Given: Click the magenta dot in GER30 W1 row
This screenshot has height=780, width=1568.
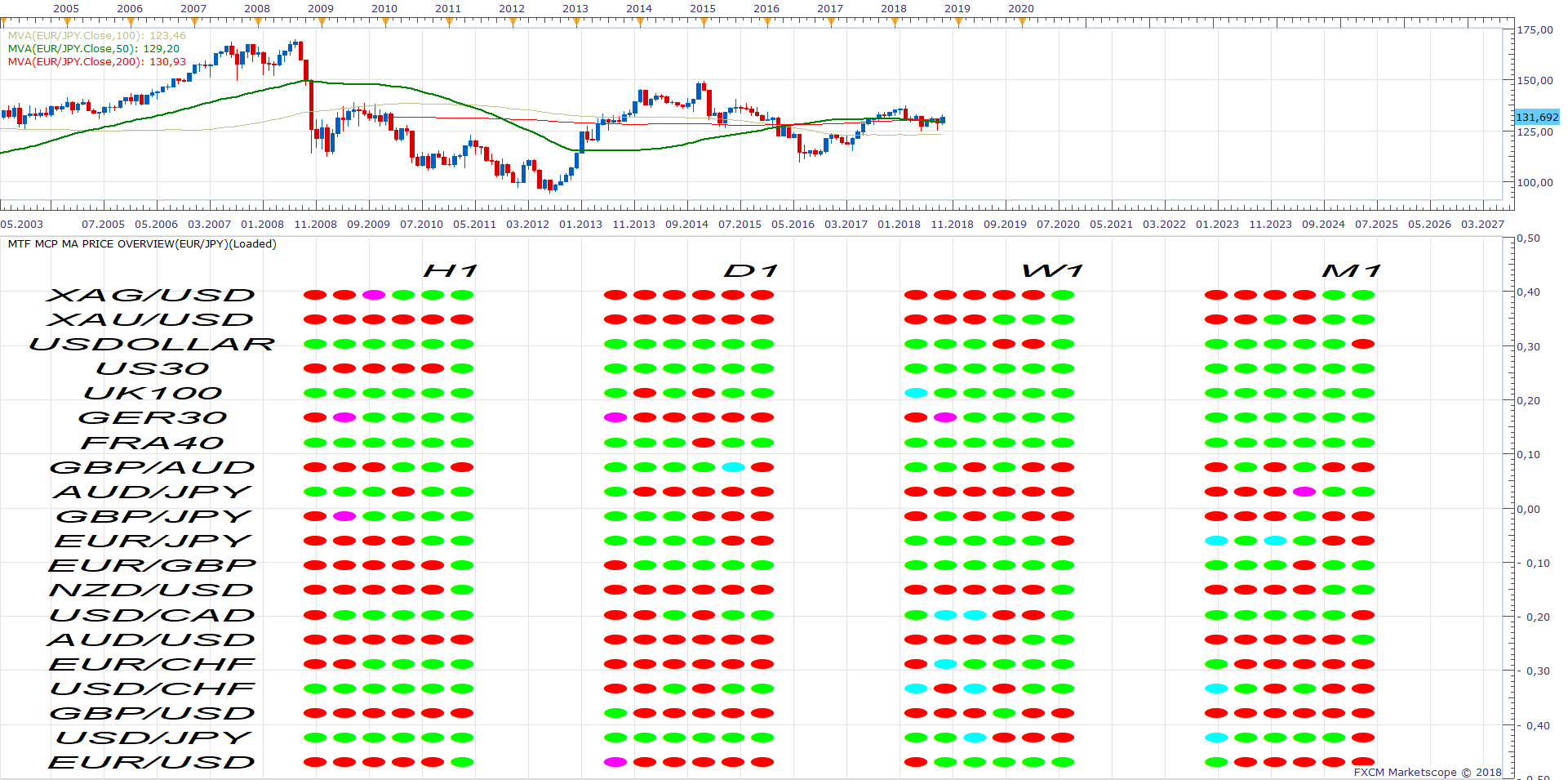Looking at the screenshot, I should tap(945, 417).
